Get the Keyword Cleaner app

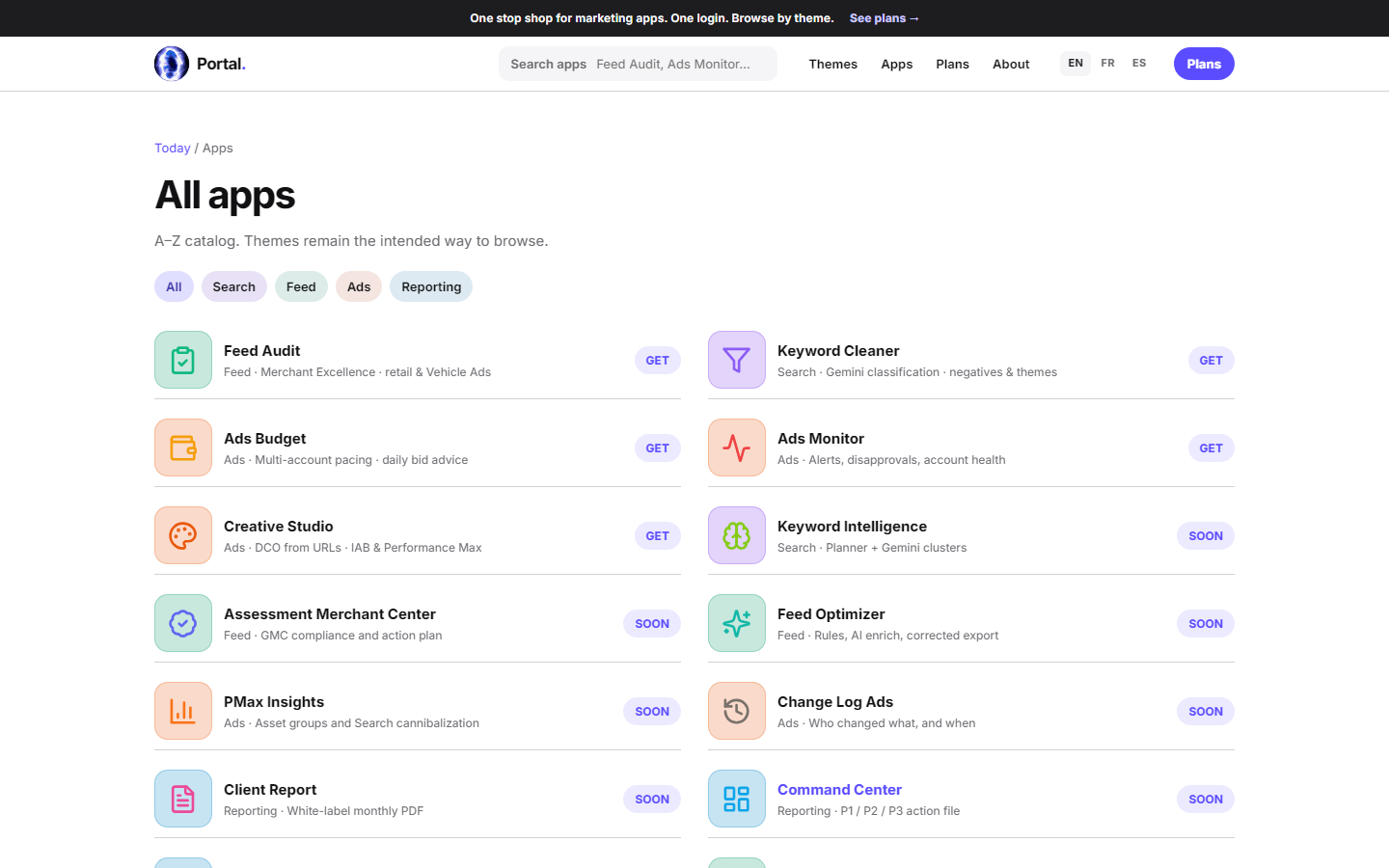point(1212,360)
